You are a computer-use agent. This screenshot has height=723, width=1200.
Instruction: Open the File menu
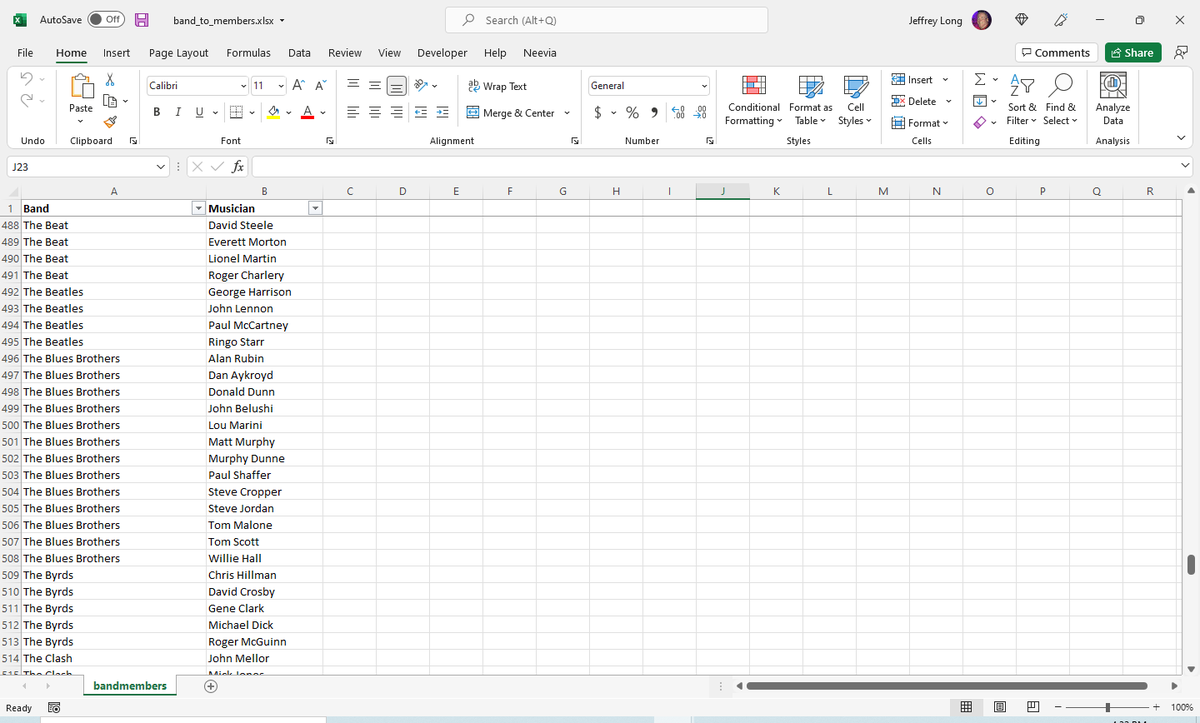point(25,53)
